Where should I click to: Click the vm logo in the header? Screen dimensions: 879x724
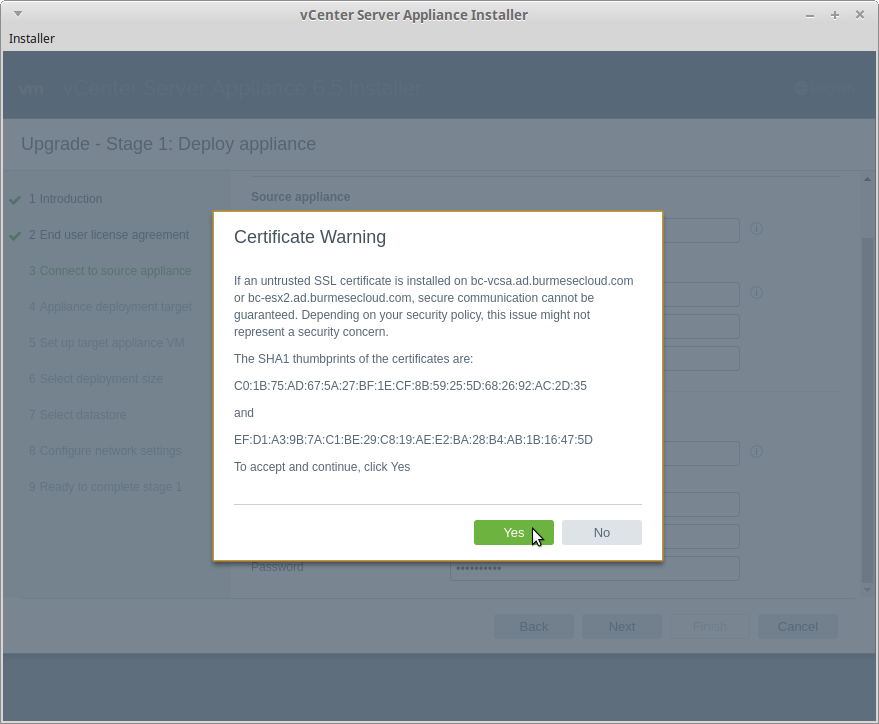[31, 89]
